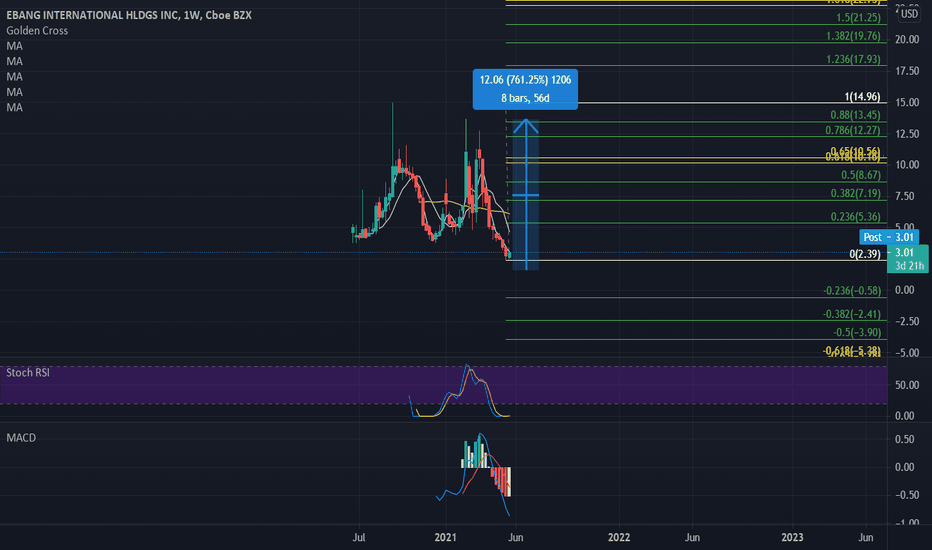Click the Jul label on time axis

358,537
